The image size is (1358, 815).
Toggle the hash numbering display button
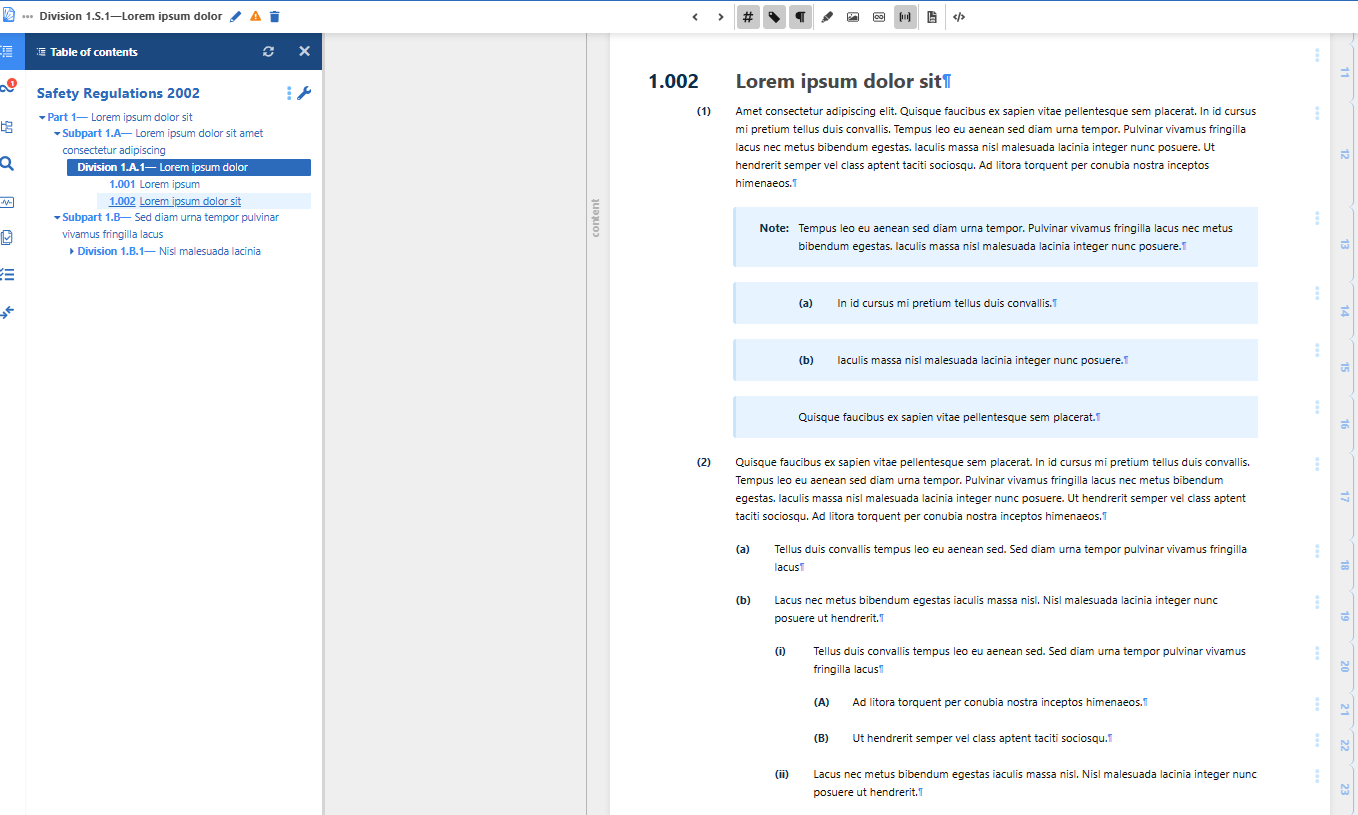748,17
